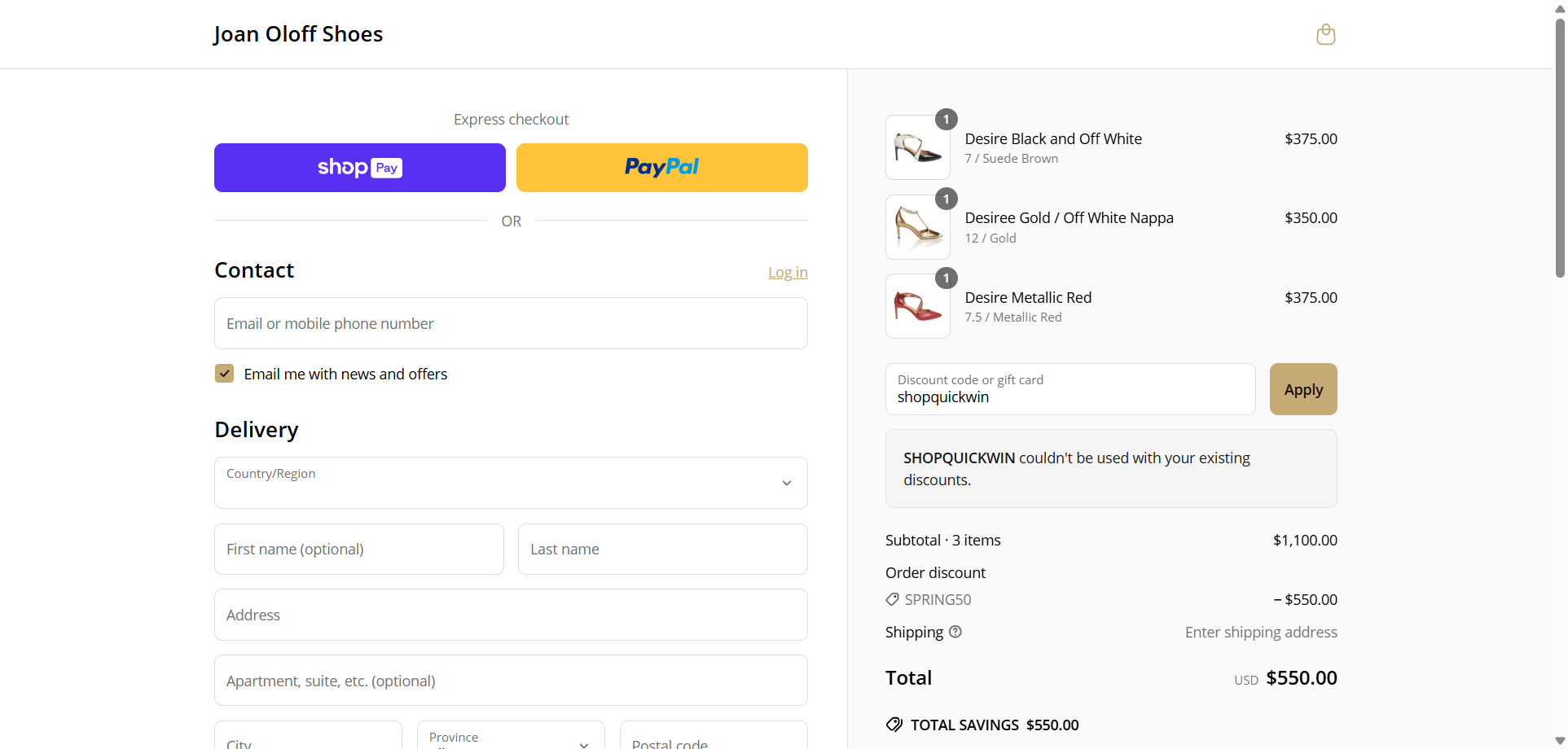Click the '12 / Gold' variant text
Screen dimensions: 1568x749
pyautogui.click(x=990, y=238)
